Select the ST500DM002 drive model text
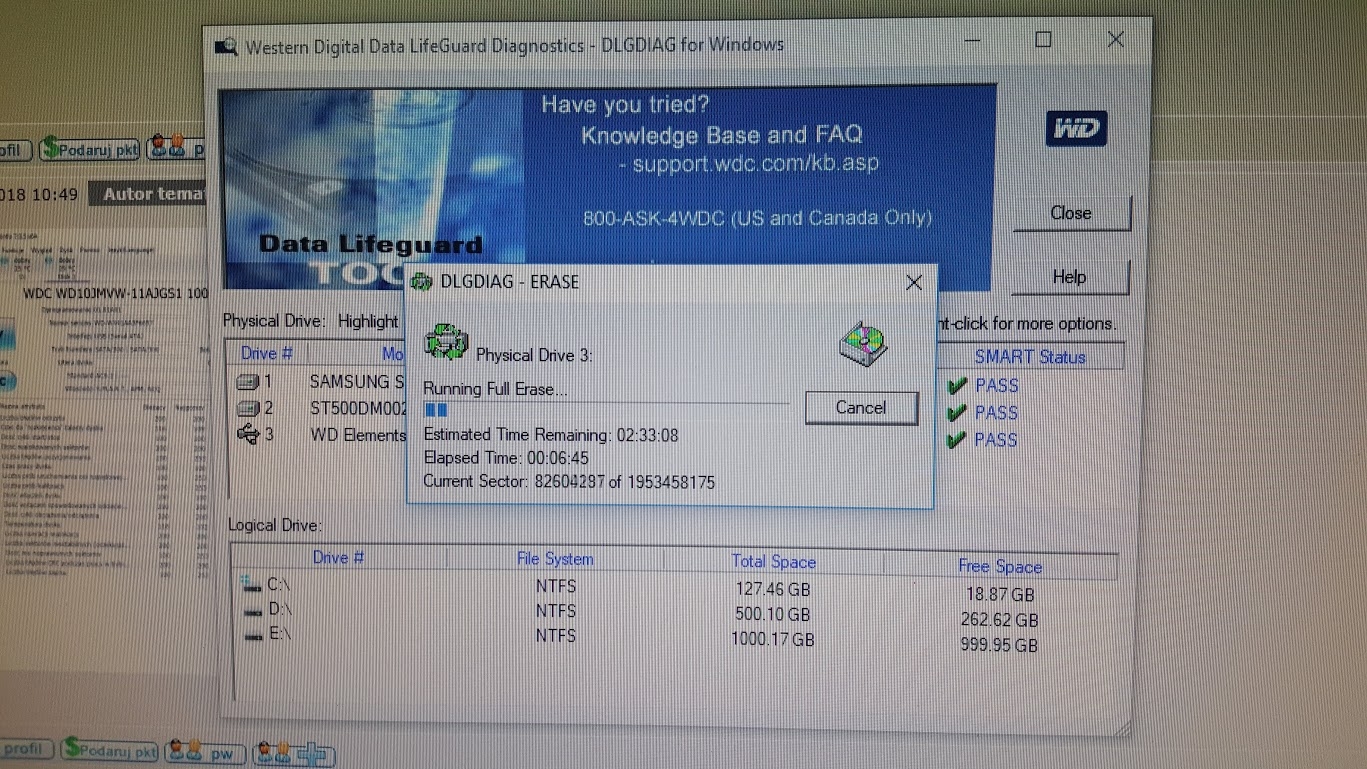 (359, 409)
